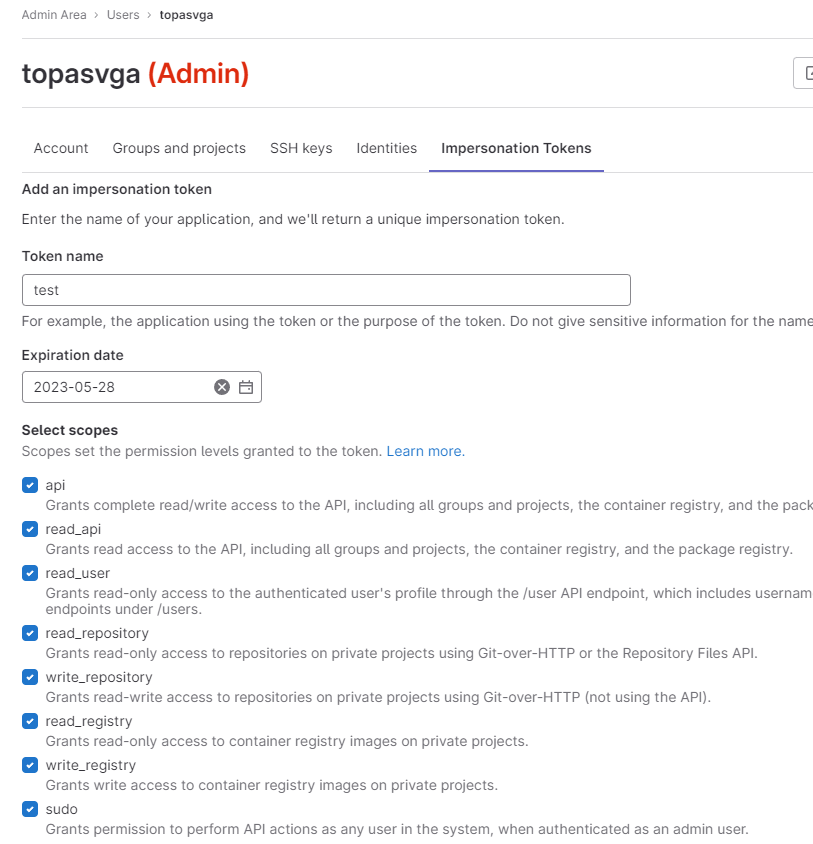
Task: Open the calendar date picker icon
Action: tap(246, 387)
